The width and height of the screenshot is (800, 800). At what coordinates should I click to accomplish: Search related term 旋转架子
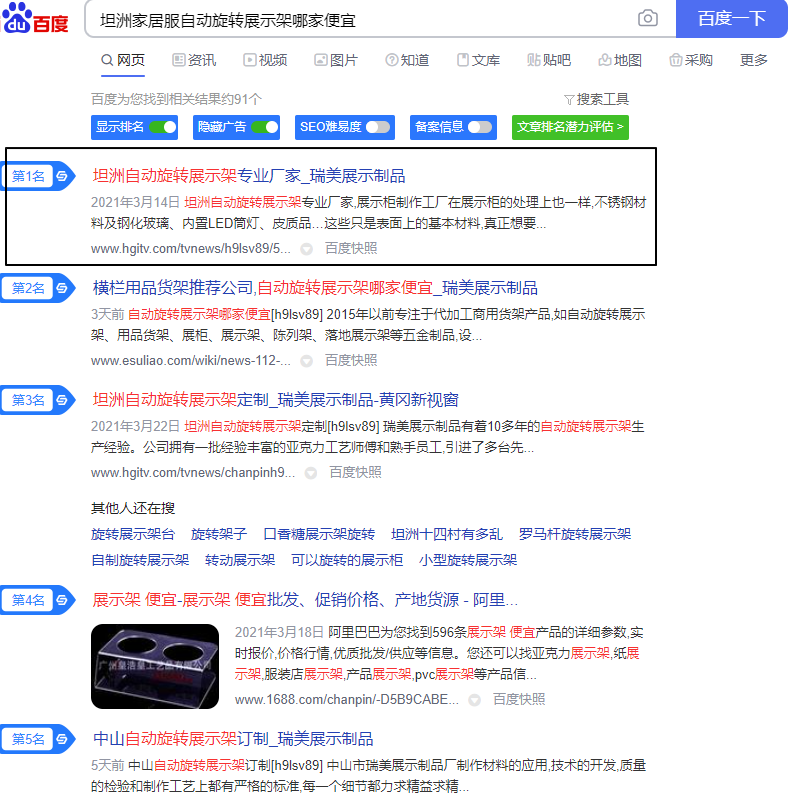pyautogui.click(x=219, y=534)
